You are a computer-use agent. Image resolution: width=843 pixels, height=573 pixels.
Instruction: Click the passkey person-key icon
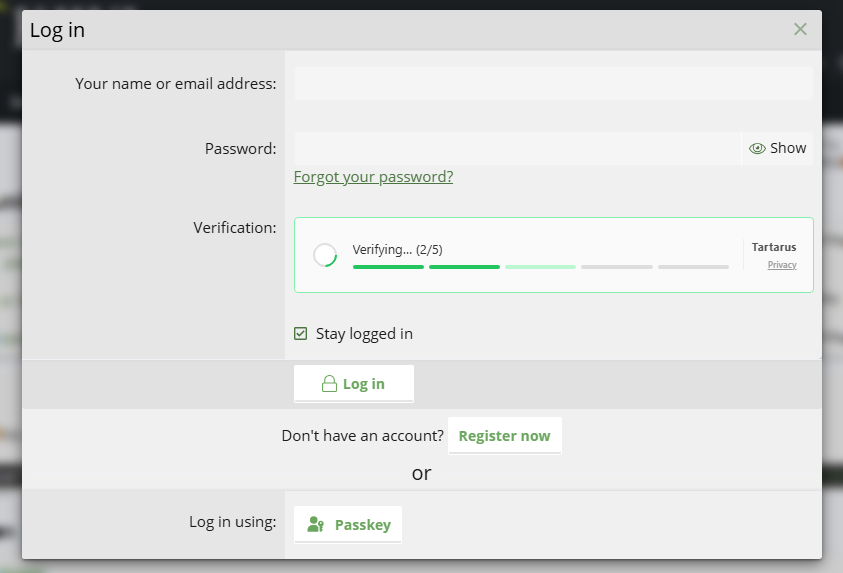click(x=316, y=524)
